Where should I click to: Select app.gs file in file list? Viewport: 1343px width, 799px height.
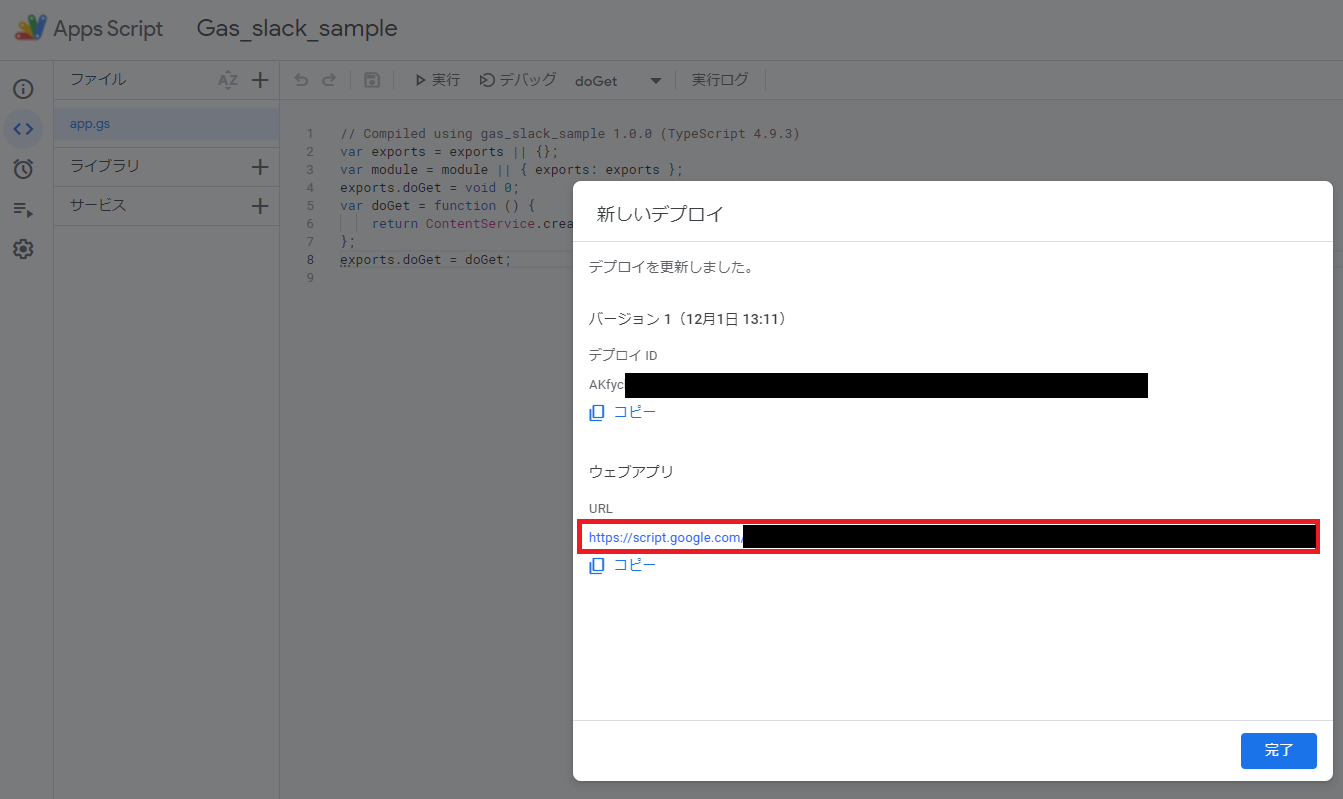click(166, 124)
